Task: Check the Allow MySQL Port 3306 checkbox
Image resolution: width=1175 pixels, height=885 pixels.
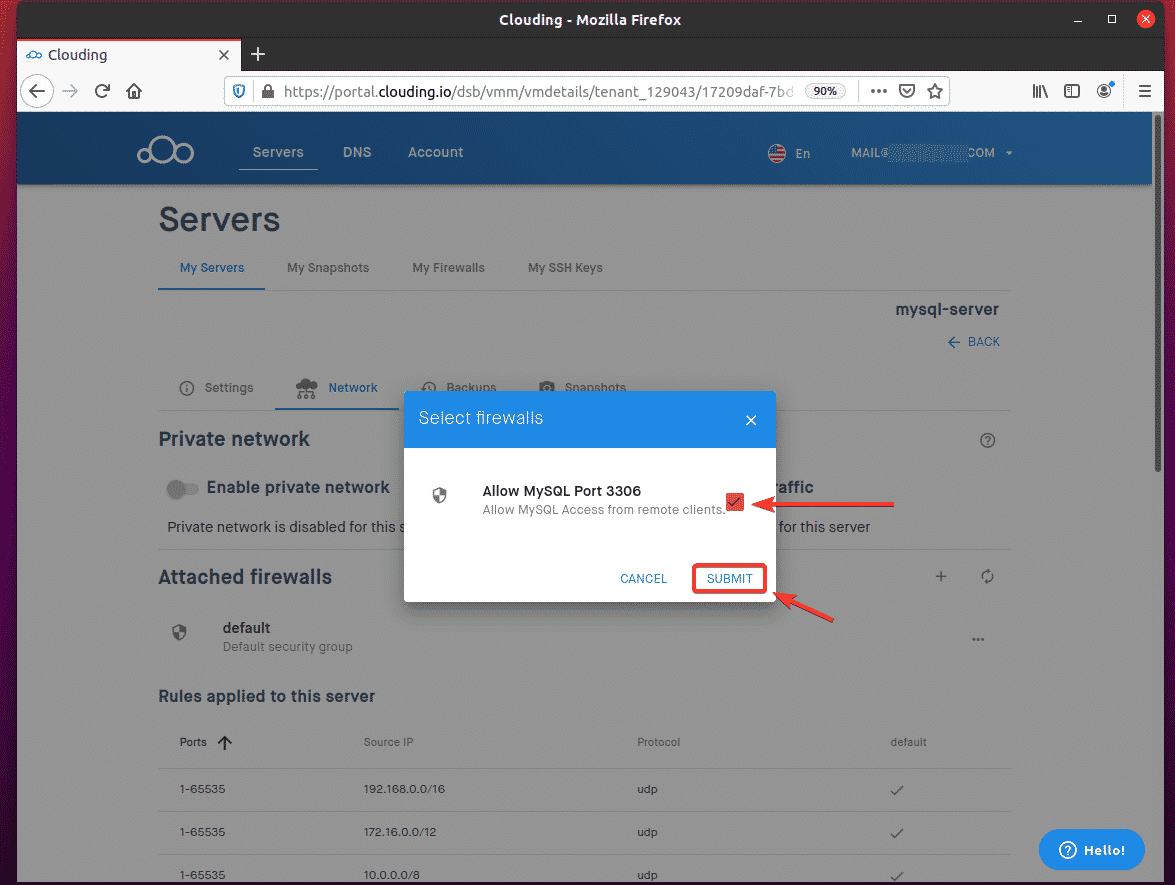Action: point(735,502)
